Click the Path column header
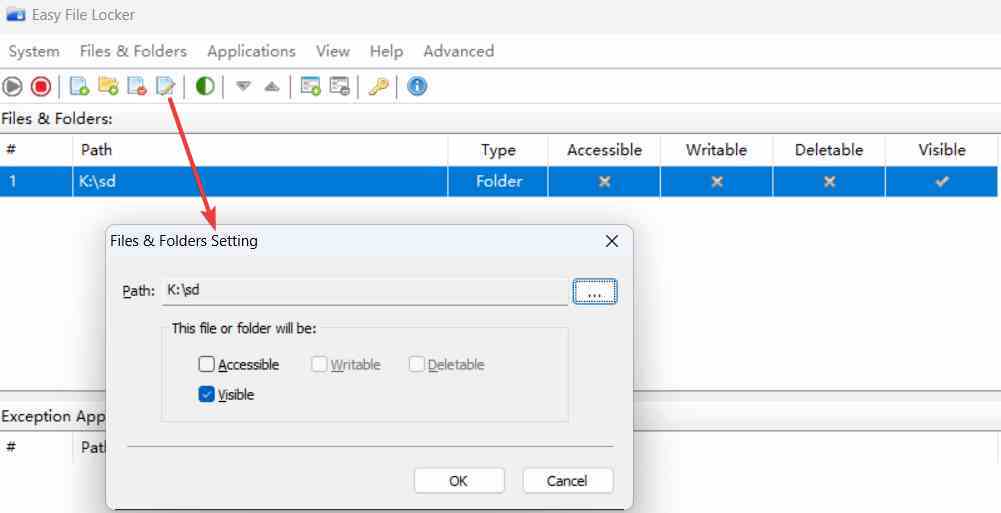Image resolution: width=1001 pixels, height=513 pixels. point(260,150)
